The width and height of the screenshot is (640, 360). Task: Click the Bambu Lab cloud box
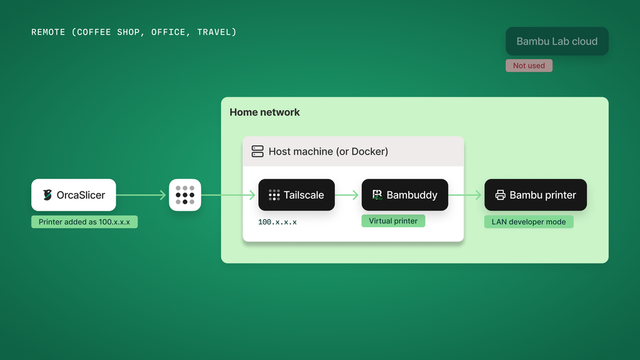(557, 41)
